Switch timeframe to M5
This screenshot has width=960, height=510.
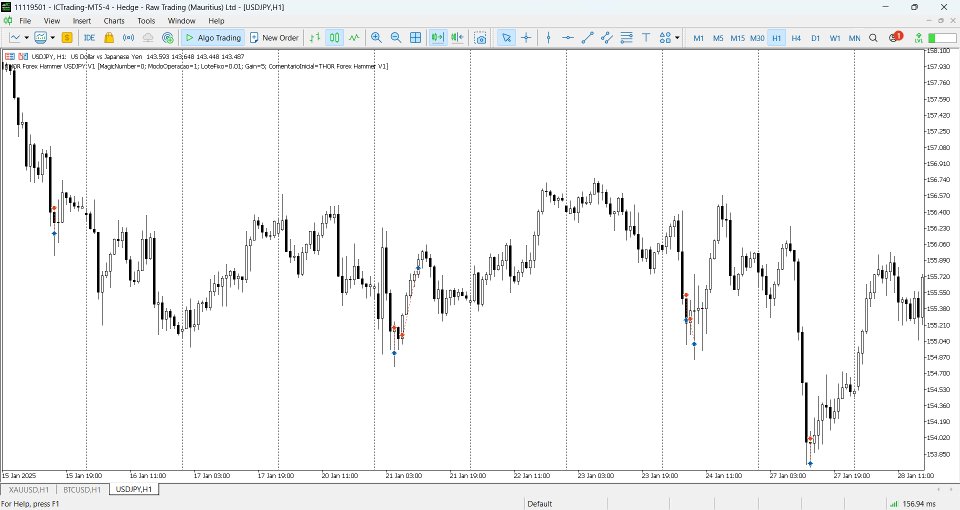718,38
